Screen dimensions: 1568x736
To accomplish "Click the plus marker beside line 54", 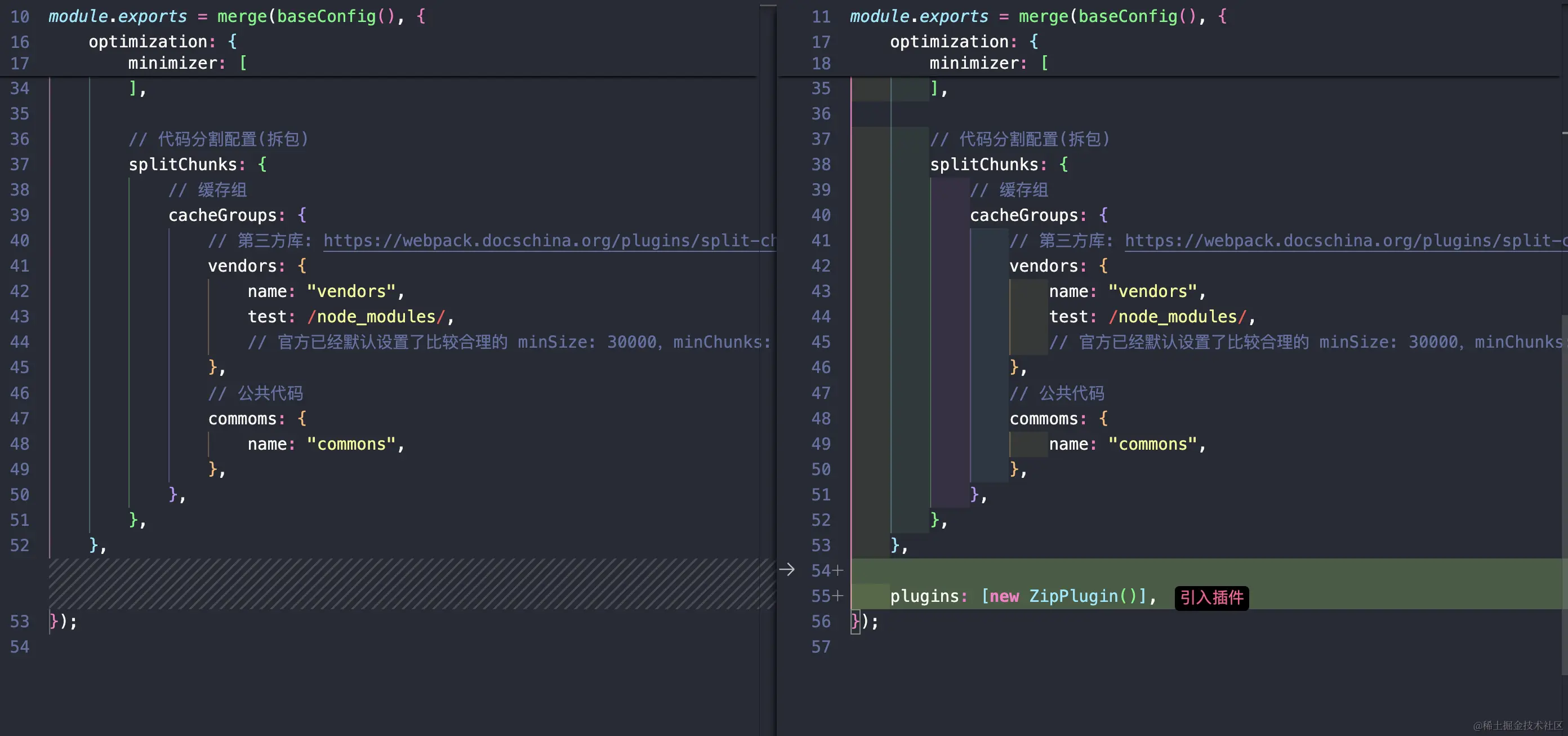I will coord(838,571).
